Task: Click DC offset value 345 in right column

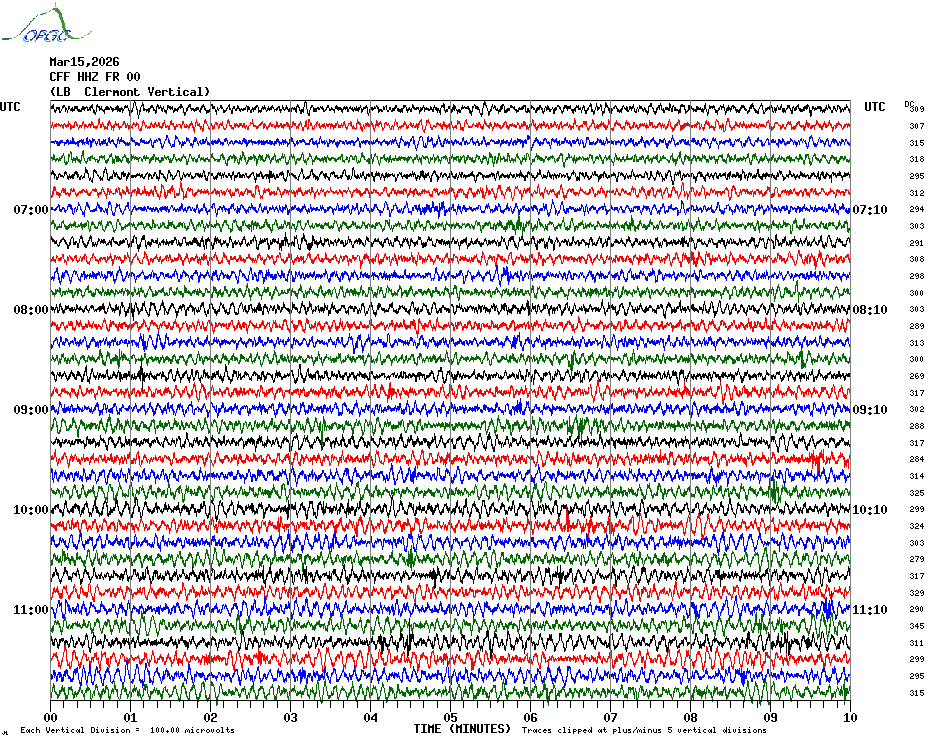Action: (916, 626)
